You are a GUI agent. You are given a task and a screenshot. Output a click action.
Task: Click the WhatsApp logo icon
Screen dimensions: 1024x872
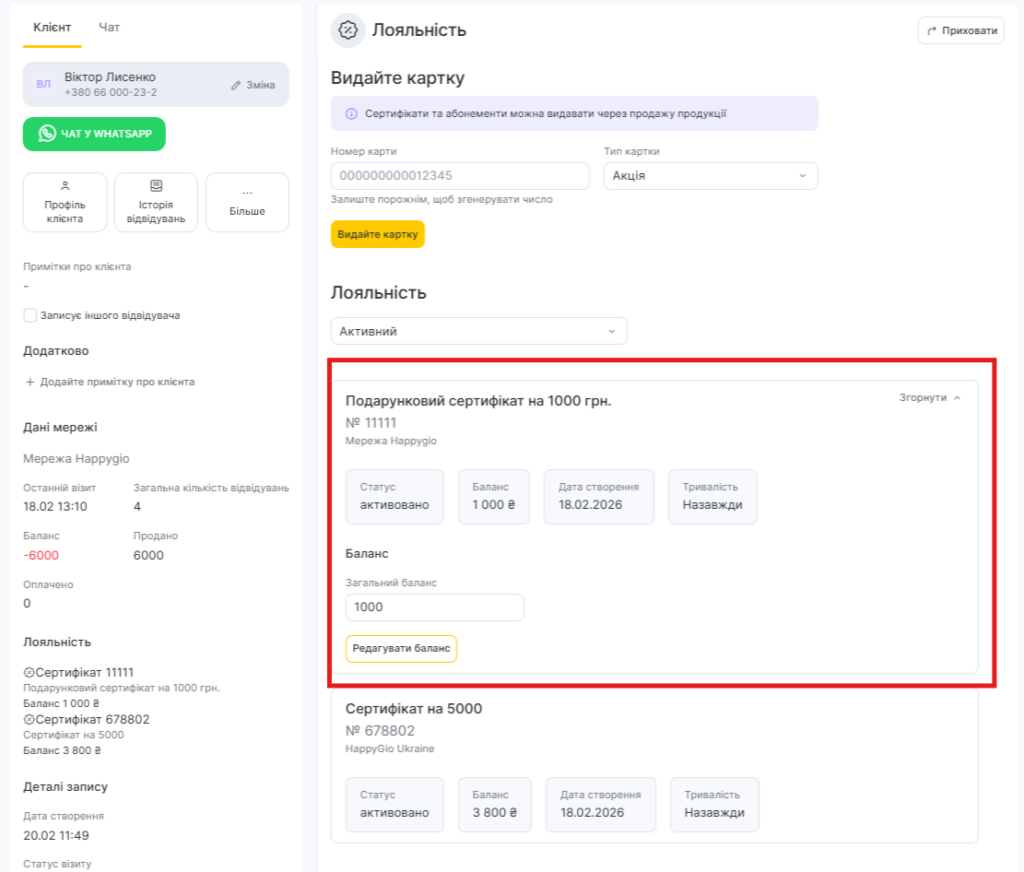tap(47, 134)
